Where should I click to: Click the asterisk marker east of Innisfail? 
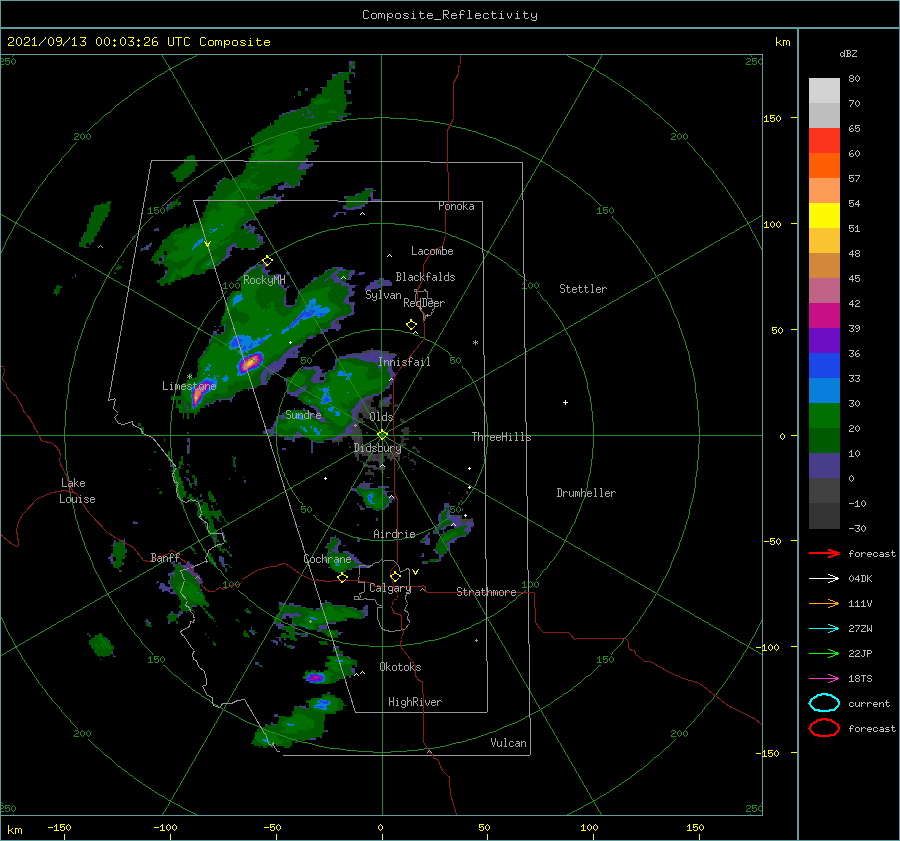pos(475,343)
